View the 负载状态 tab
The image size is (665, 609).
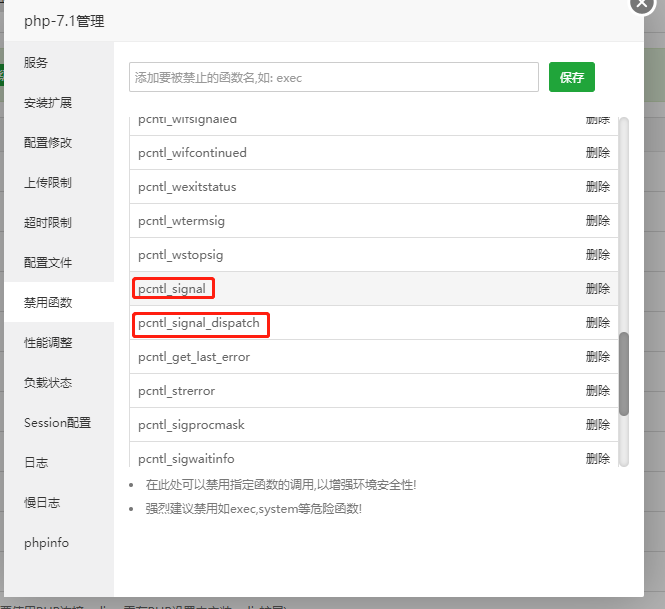tap(48, 382)
